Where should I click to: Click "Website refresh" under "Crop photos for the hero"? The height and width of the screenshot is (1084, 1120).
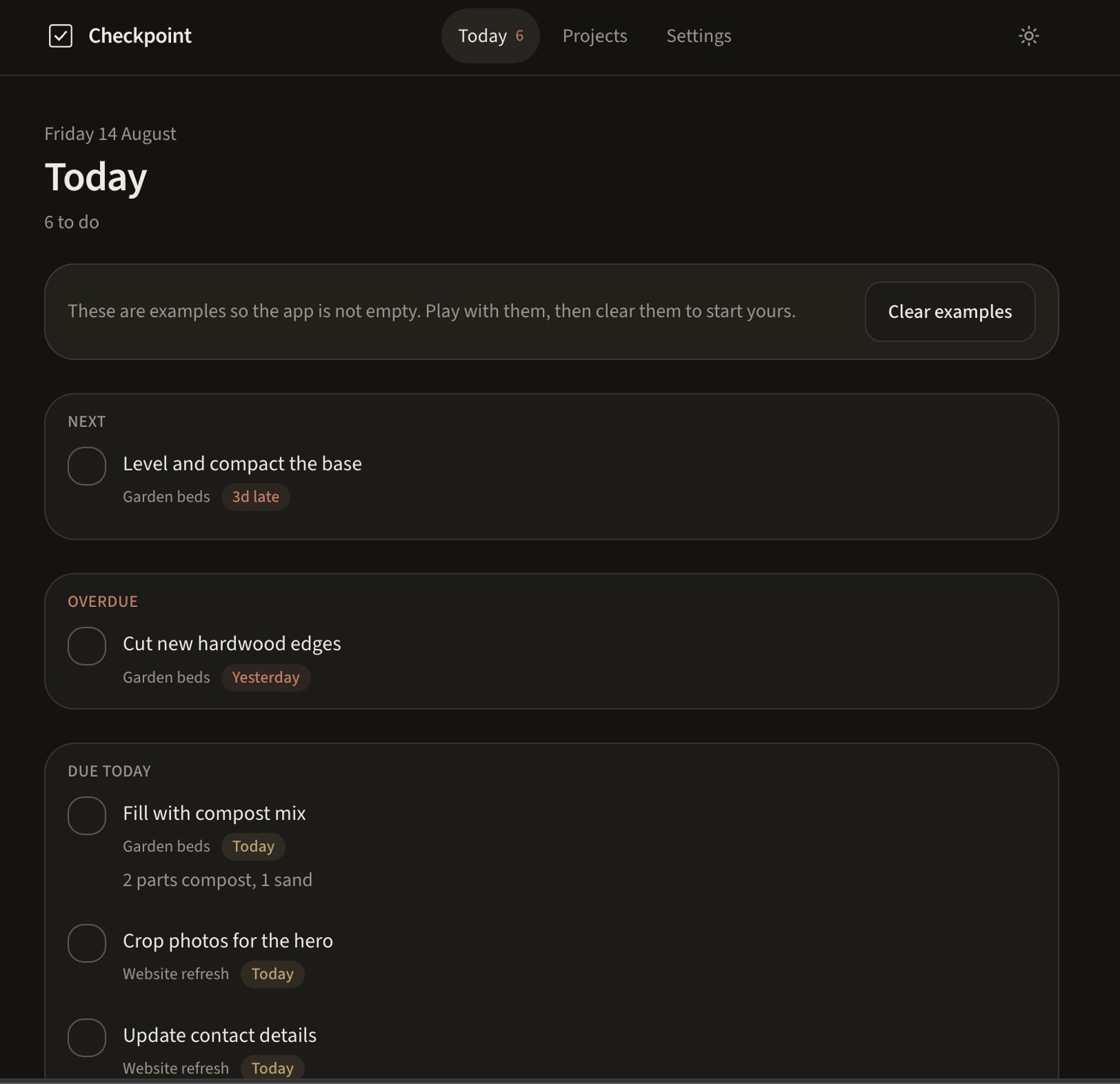point(175,974)
